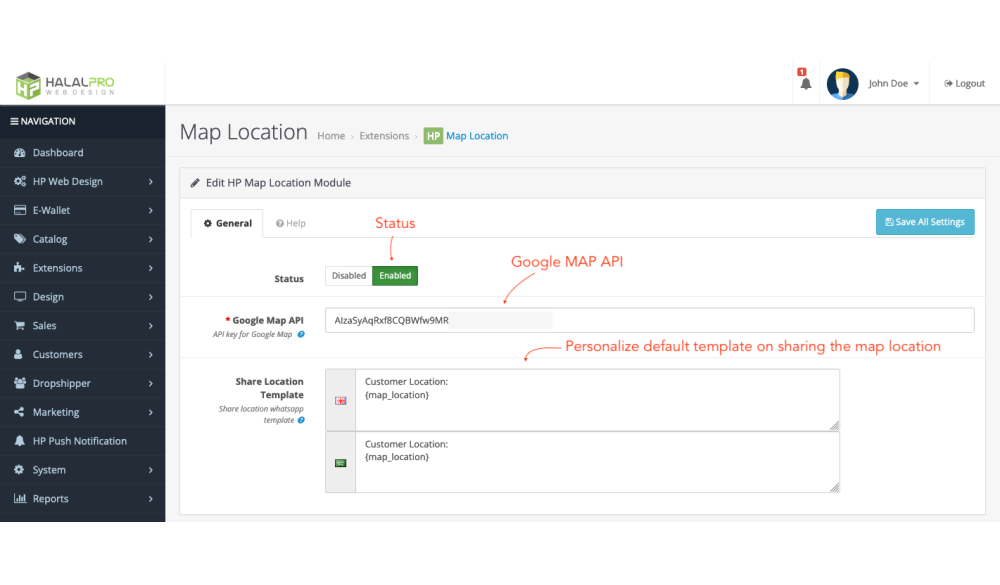Open the John Doe user dropdown
Image resolution: width=1000 pixels, height=585 pixels.
tap(893, 84)
